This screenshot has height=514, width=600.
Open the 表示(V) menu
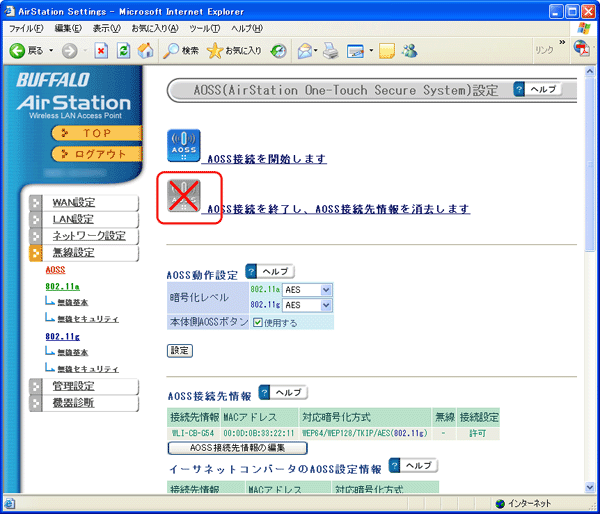[107, 28]
